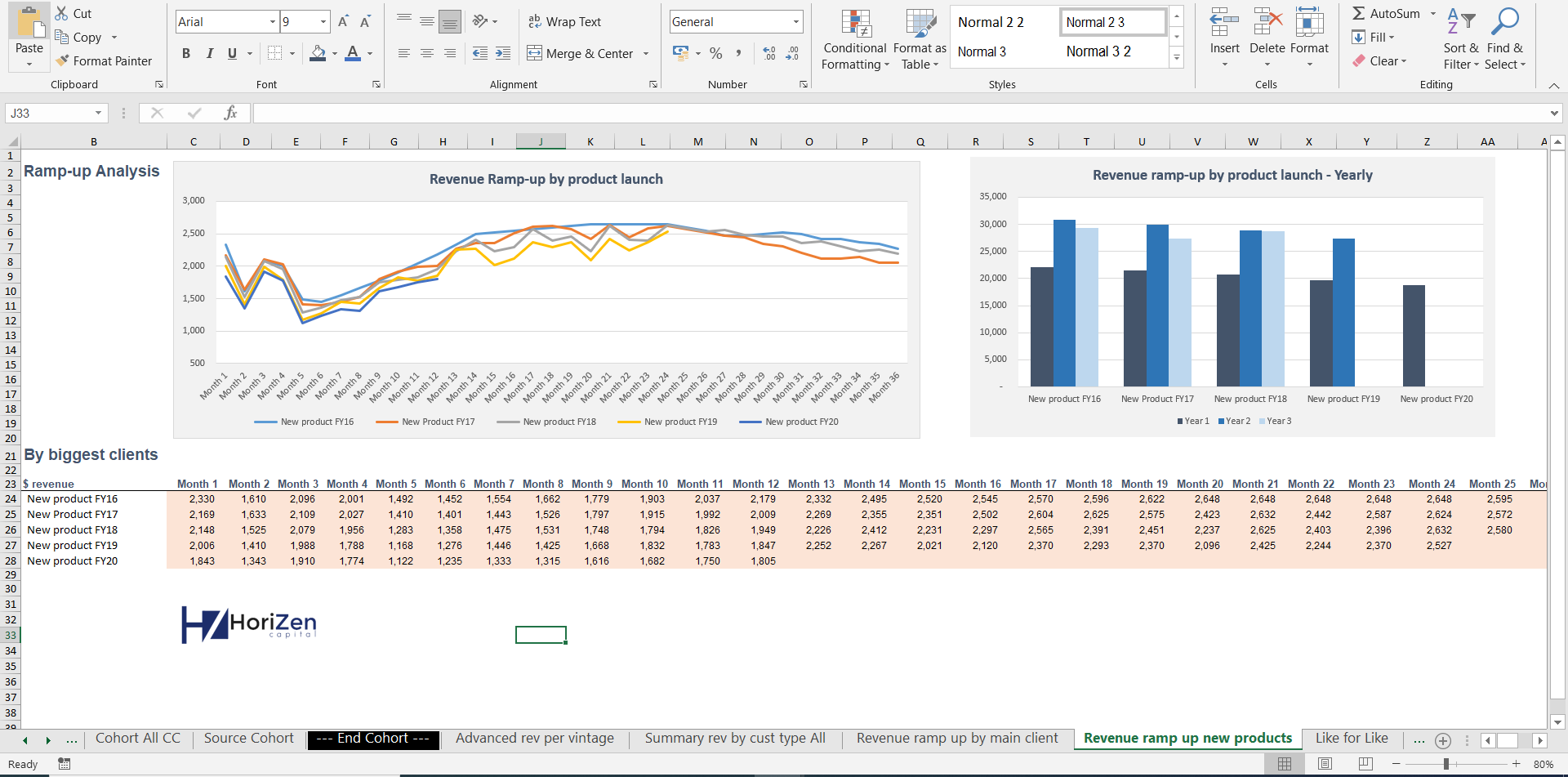The height and width of the screenshot is (777, 1568).
Task: Click inside the formula bar input
Action: 899,113
